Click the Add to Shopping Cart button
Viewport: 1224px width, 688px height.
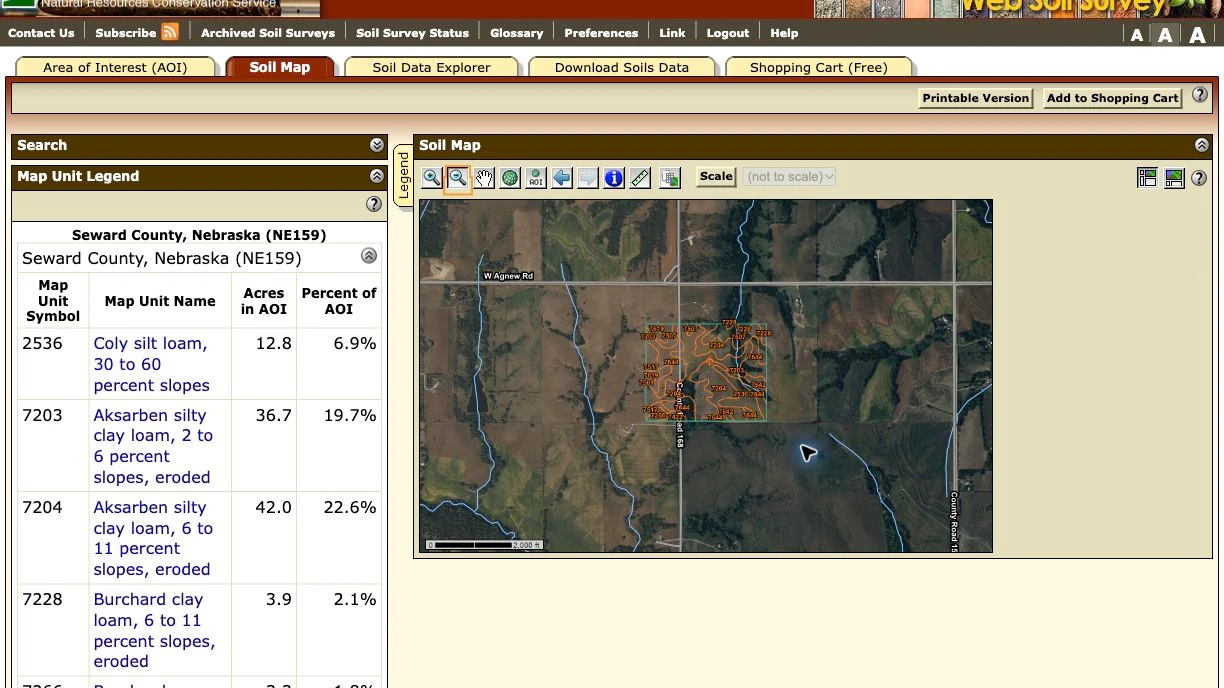tap(1112, 98)
